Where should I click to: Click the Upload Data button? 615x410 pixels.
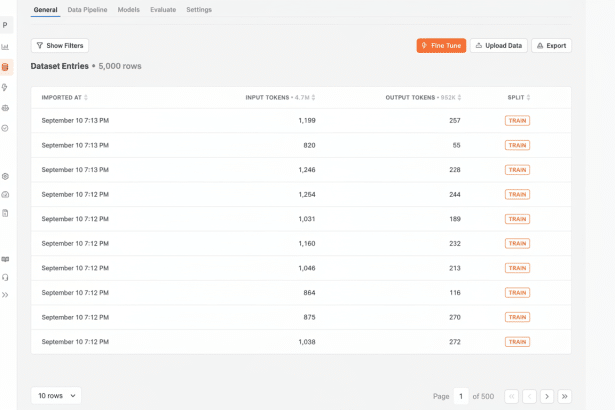(499, 46)
